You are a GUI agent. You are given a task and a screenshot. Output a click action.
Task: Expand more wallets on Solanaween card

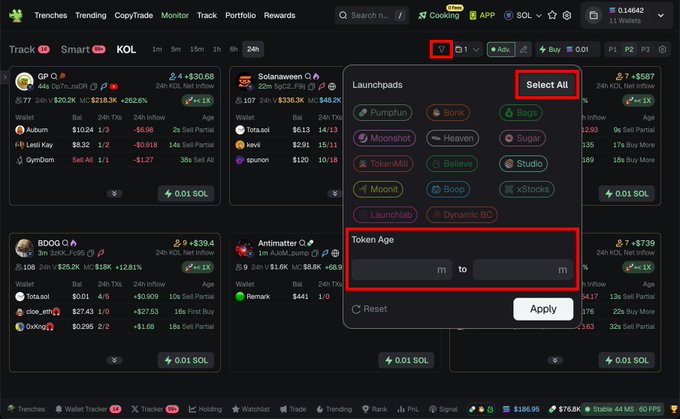click(334, 193)
